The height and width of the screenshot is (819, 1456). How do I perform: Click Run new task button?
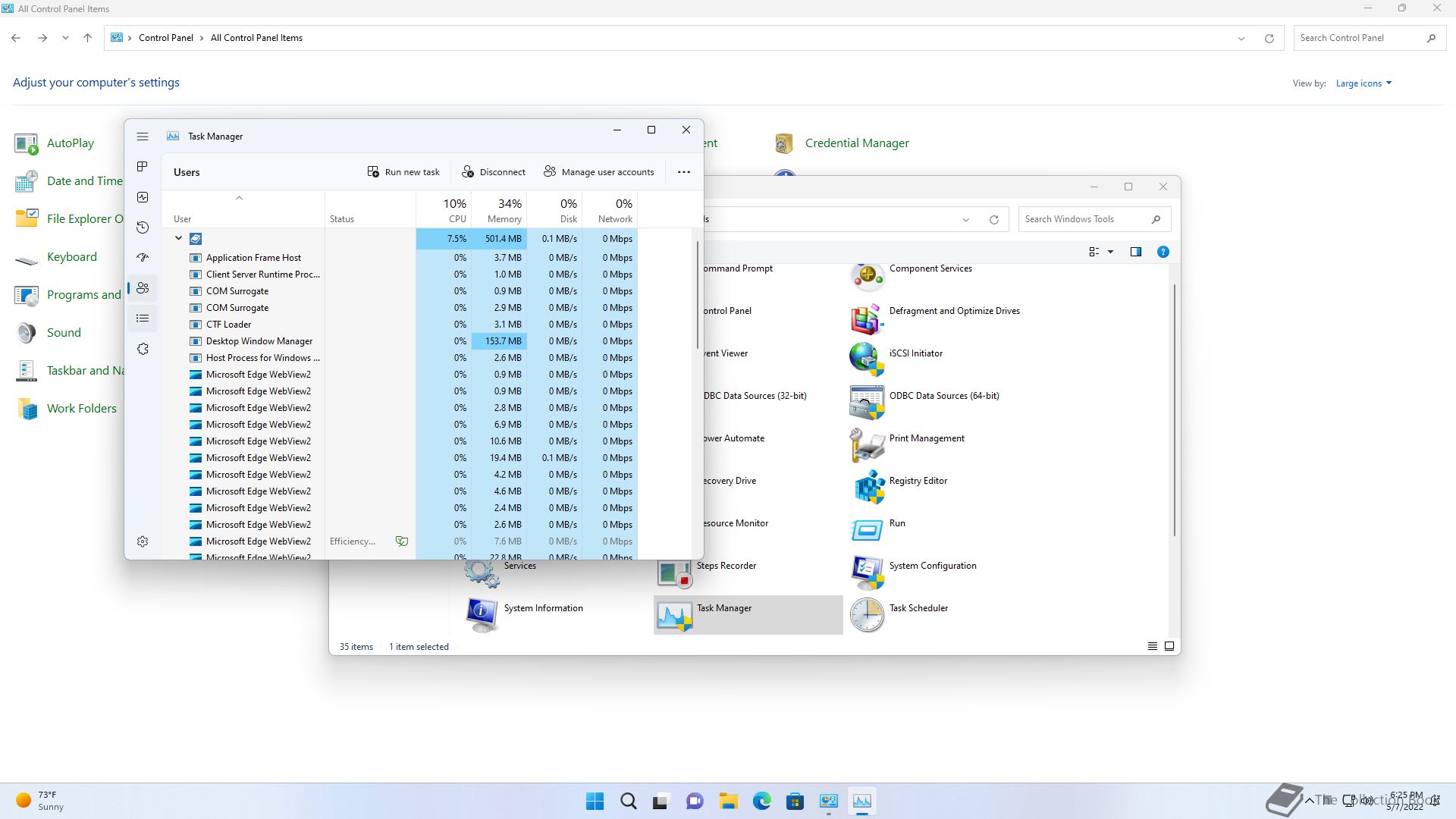point(403,172)
